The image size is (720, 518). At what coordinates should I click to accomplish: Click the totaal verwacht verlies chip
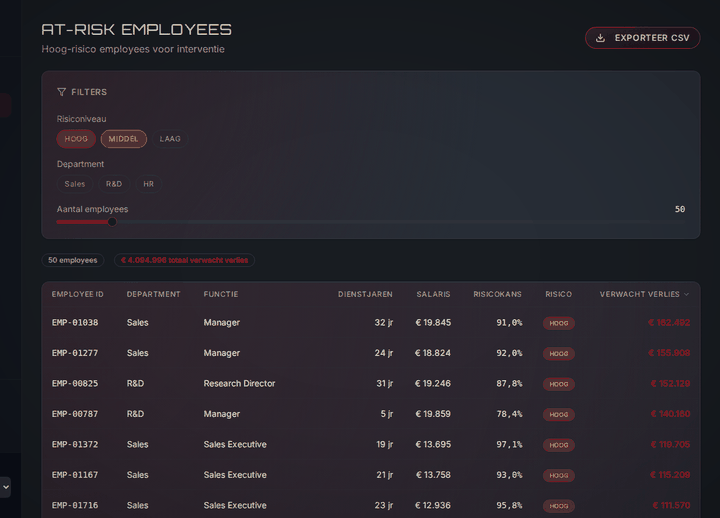[184, 260]
